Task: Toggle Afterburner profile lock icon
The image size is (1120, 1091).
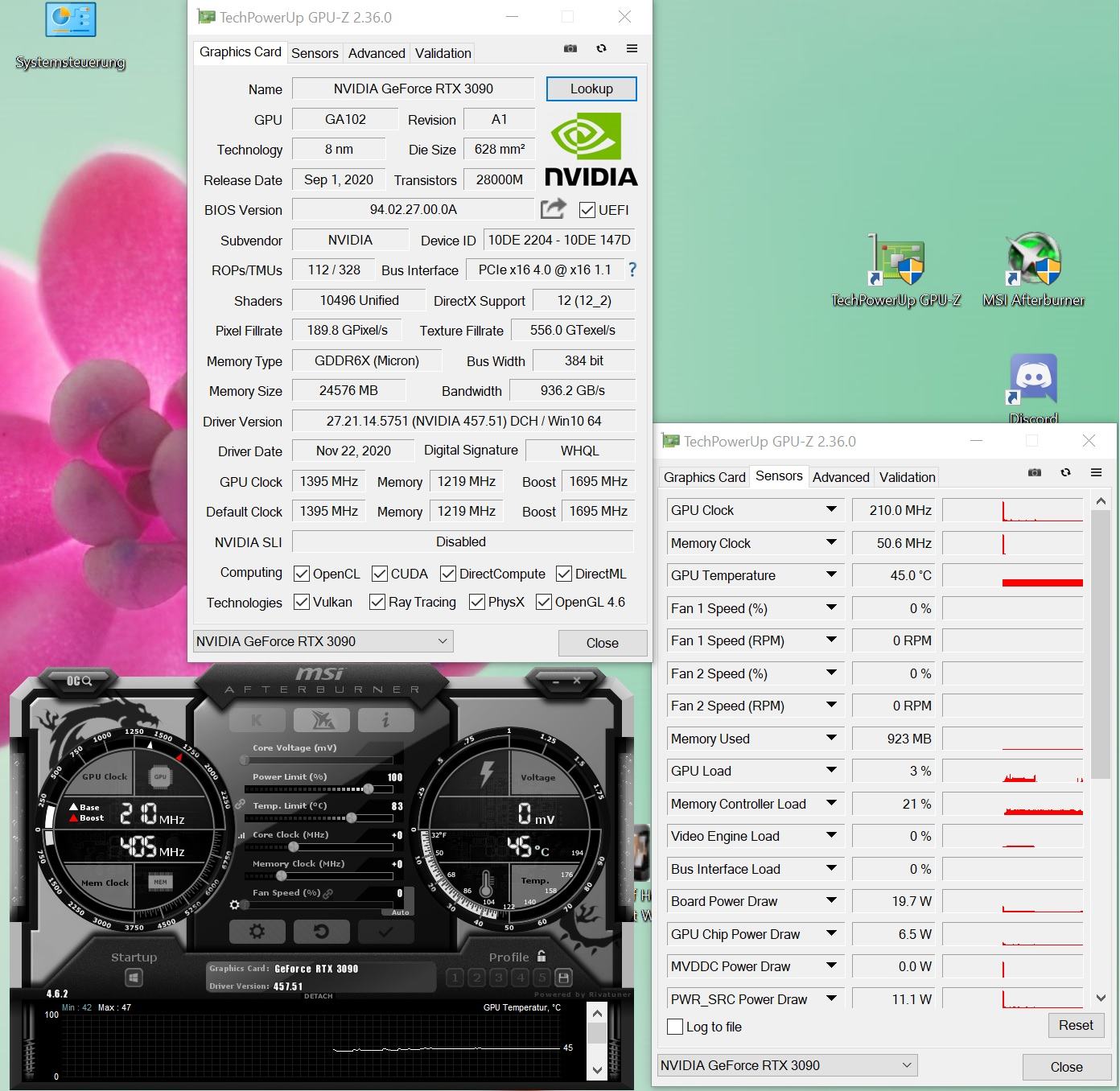Action: (x=541, y=956)
